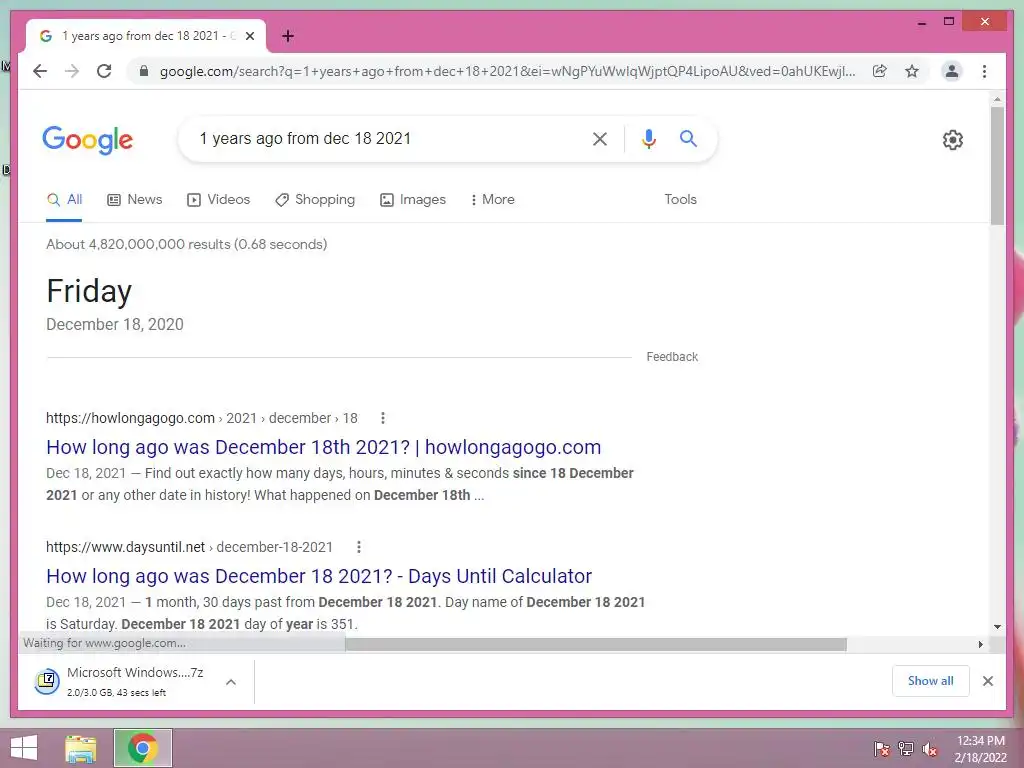This screenshot has width=1024, height=768.
Task: Click the scroll-down arrow on vertical scrollbar
Action: coord(997,627)
